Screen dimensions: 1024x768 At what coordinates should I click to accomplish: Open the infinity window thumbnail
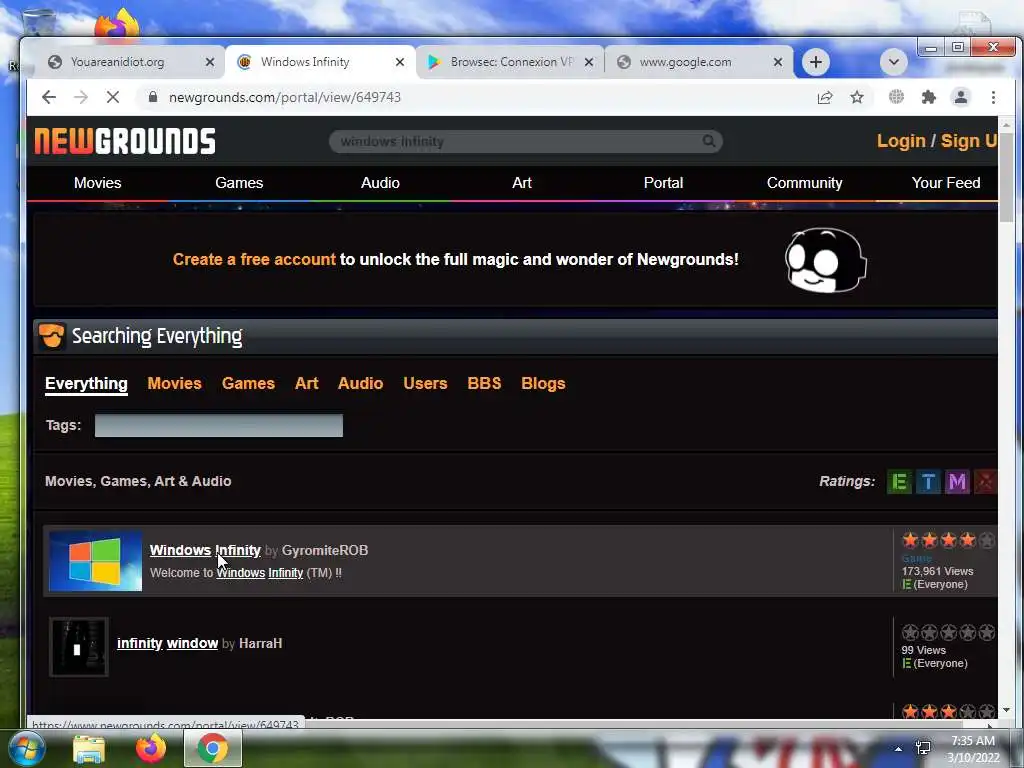click(x=78, y=647)
